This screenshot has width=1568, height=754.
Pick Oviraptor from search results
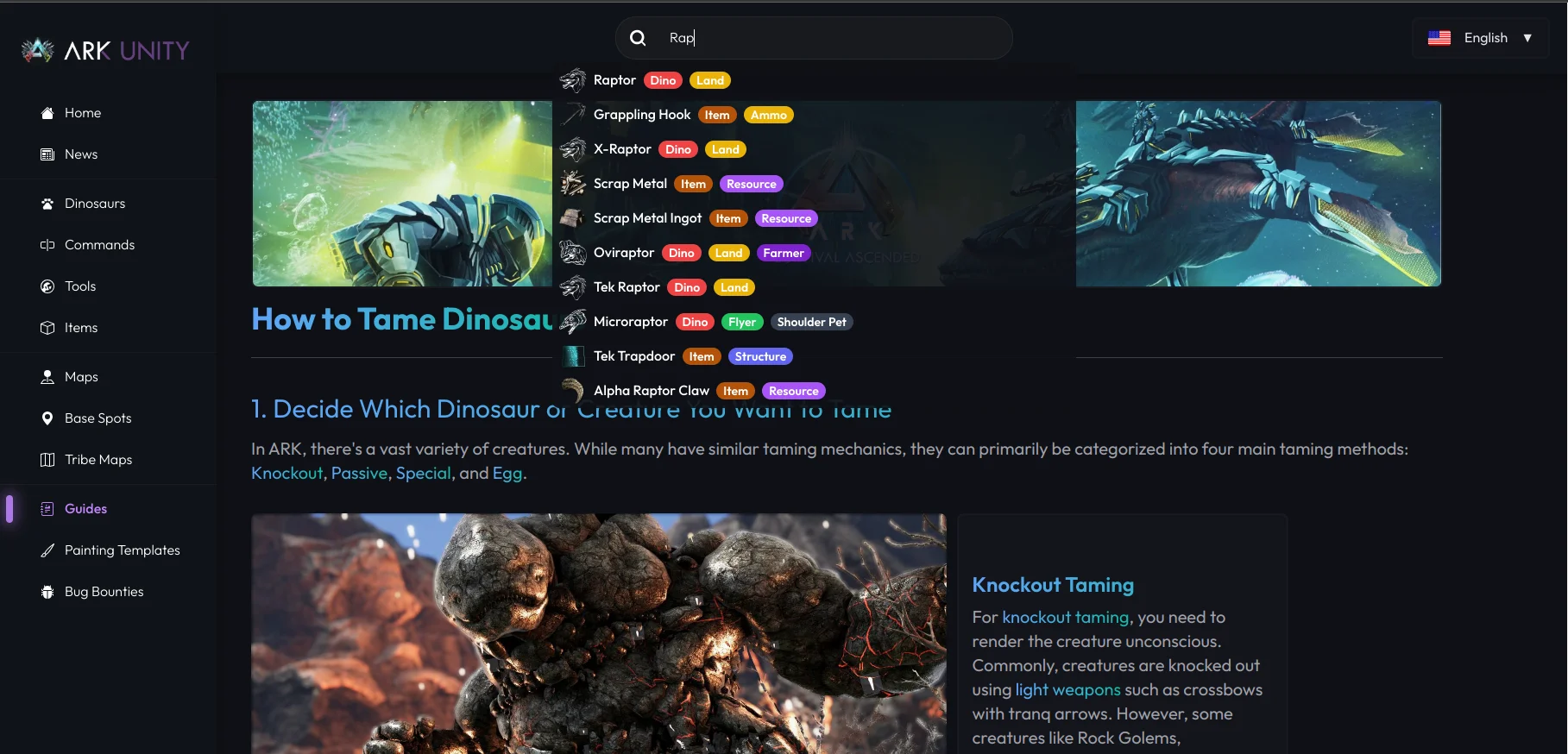(x=624, y=253)
